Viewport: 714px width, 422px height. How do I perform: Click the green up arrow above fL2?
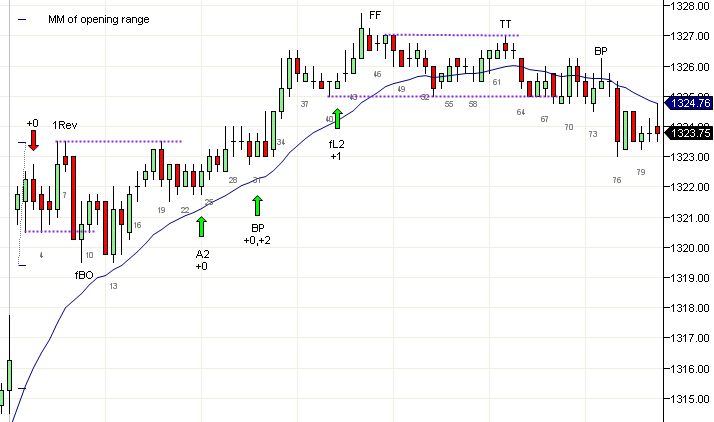coord(337,118)
